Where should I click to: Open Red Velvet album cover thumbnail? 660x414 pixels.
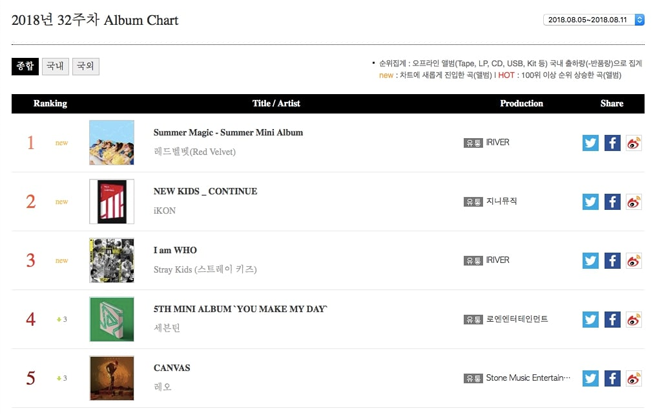[111, 143]
